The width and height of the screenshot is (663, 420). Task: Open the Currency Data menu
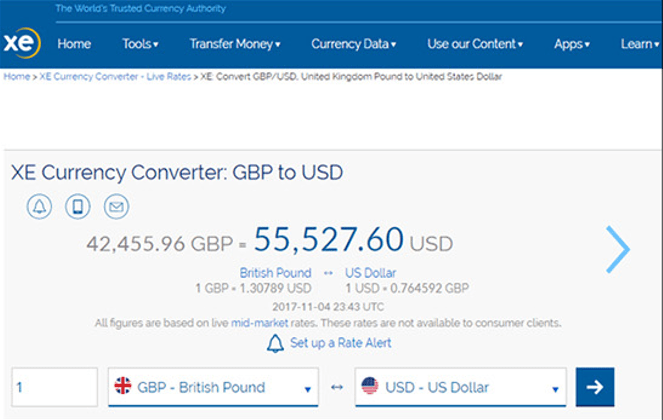click(x=353, y=44)
